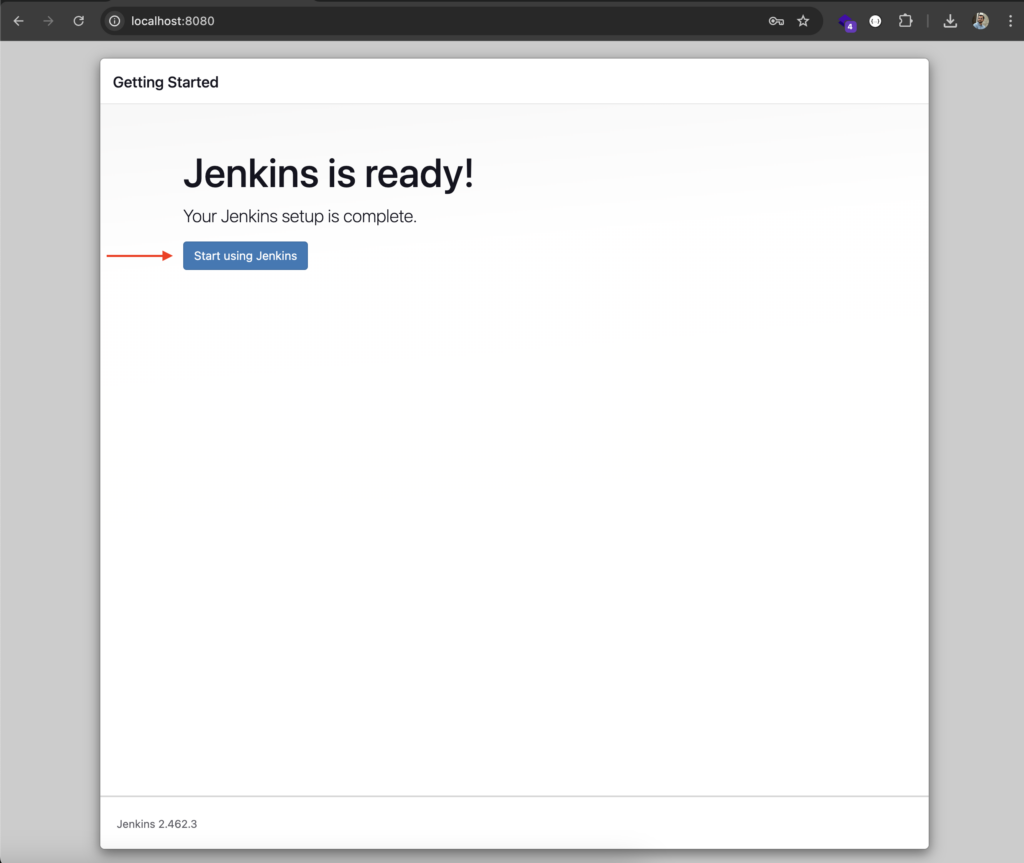The image size is (1024, 863).
Task: Open the site information icon next to the URL
Action: (x=115, y=21)
